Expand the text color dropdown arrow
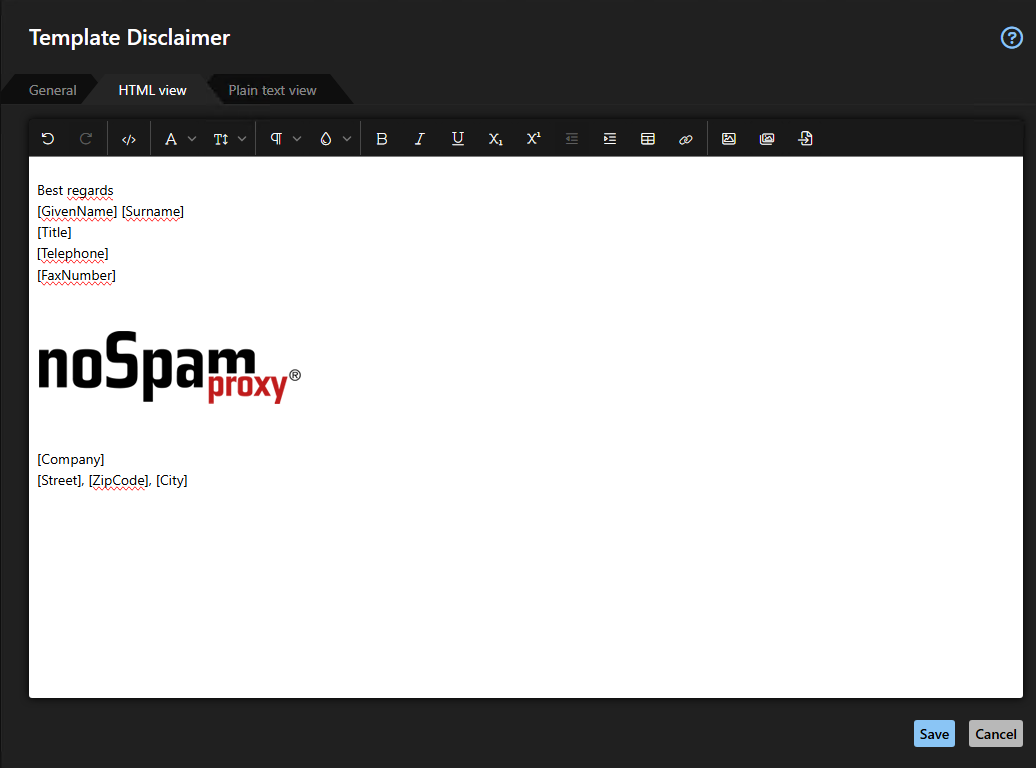 pos(347,139)
